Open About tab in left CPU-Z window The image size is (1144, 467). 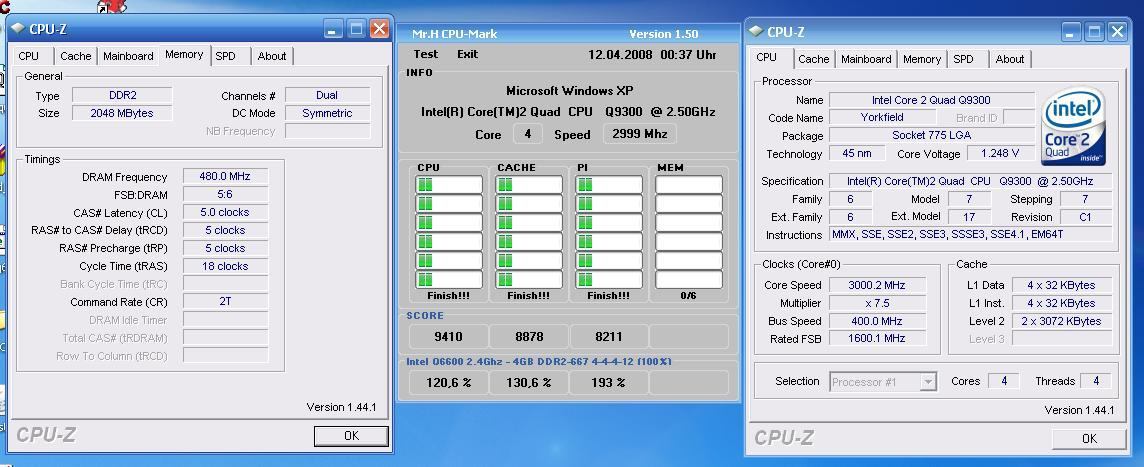(272, 56)
